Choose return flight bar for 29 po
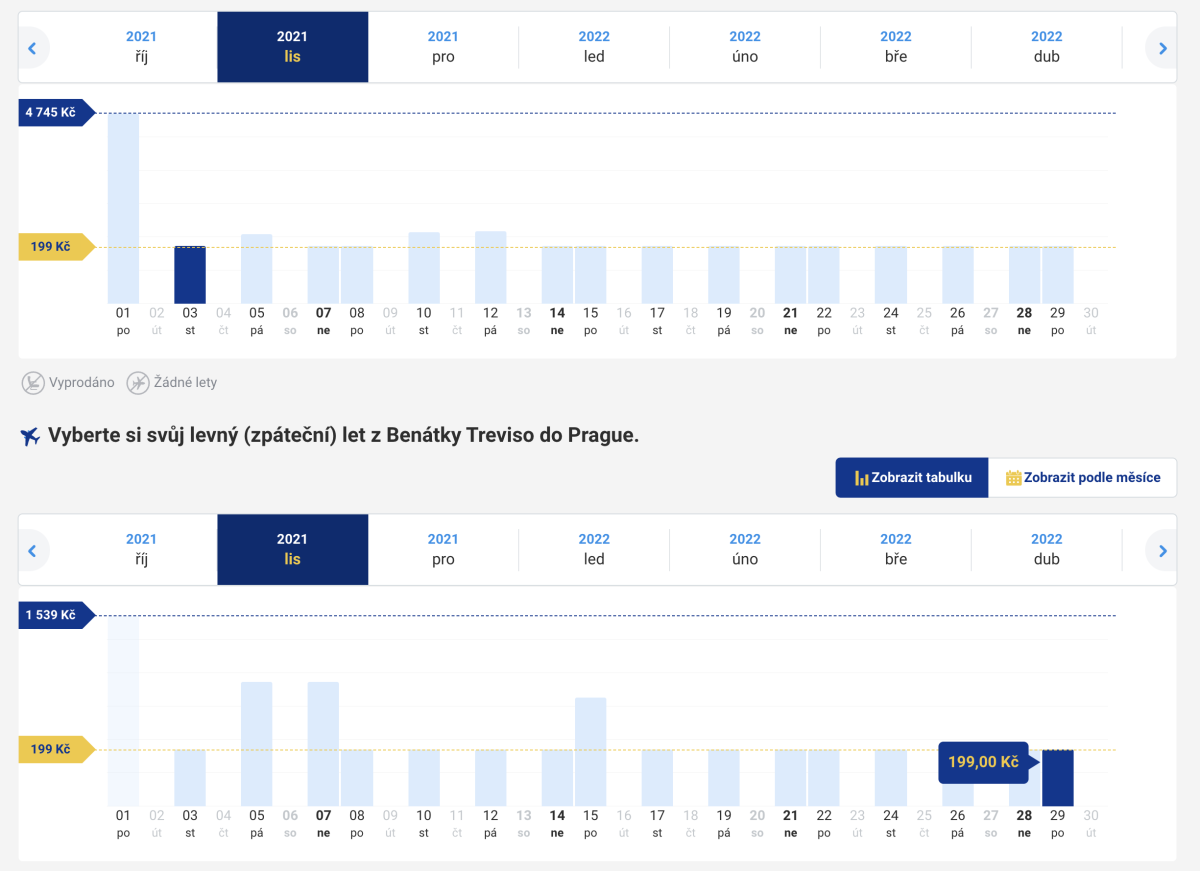Screen dimensions: 1200x871 point(1057,778)
